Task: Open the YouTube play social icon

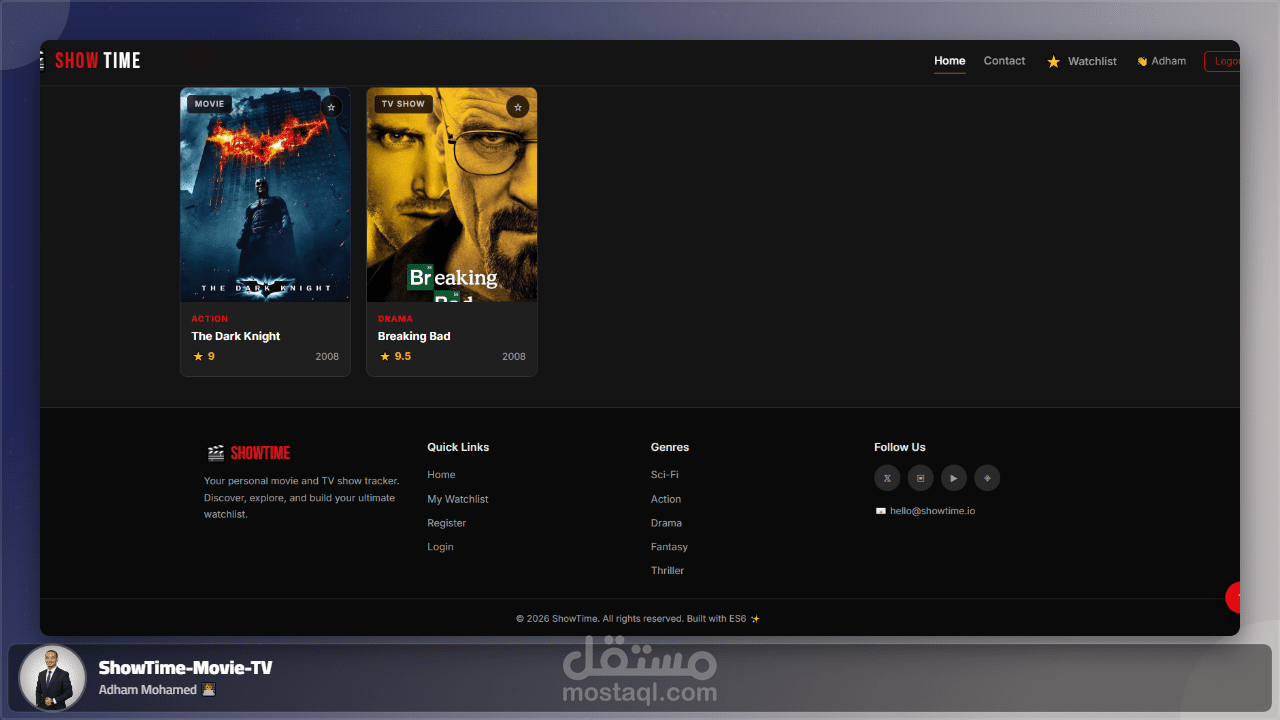Action: pyautogui.click(x=954, y=478)
